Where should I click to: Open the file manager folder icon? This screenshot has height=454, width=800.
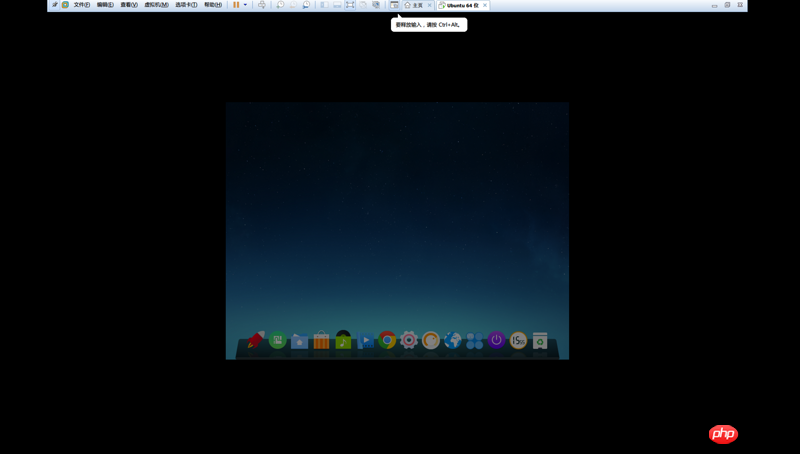(299, 341)
